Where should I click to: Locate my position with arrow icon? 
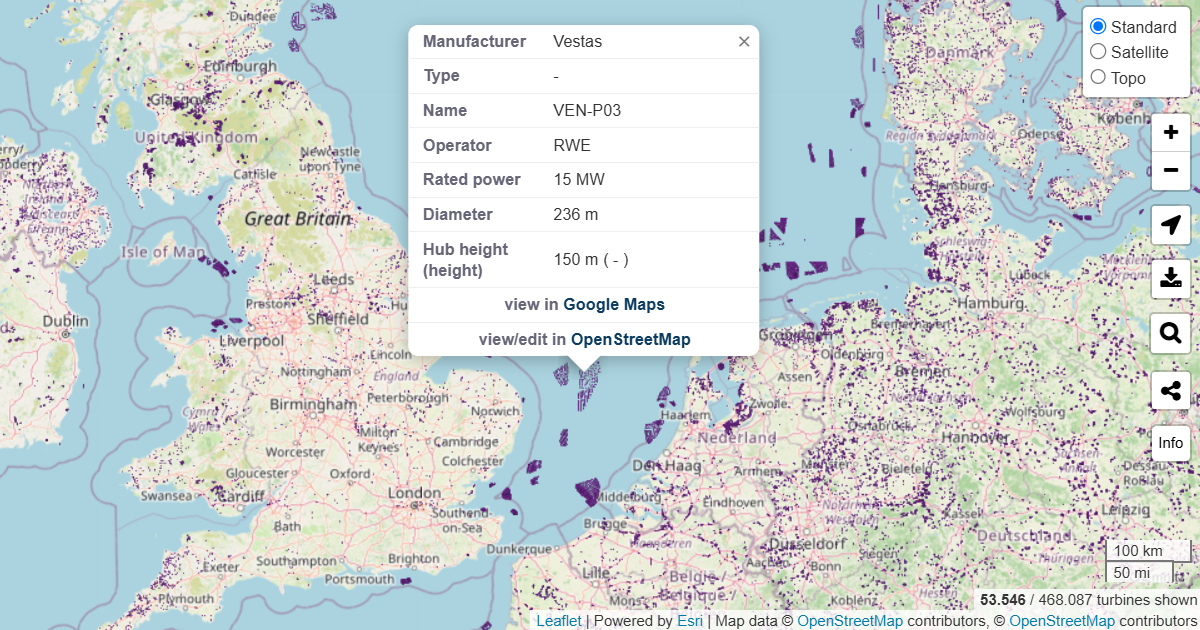click(x=1171, y=225)
